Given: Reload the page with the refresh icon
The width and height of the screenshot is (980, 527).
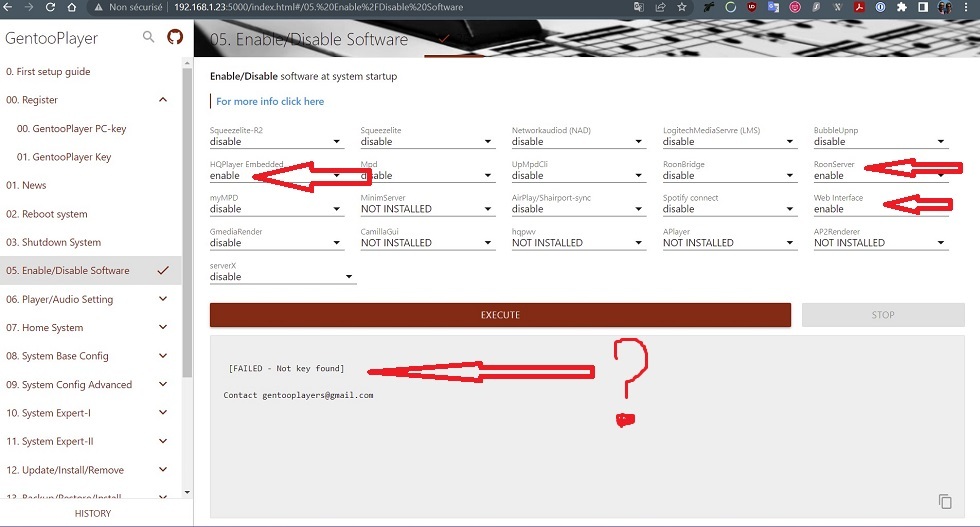Looking at the screenshot, I should click(50, 7).
